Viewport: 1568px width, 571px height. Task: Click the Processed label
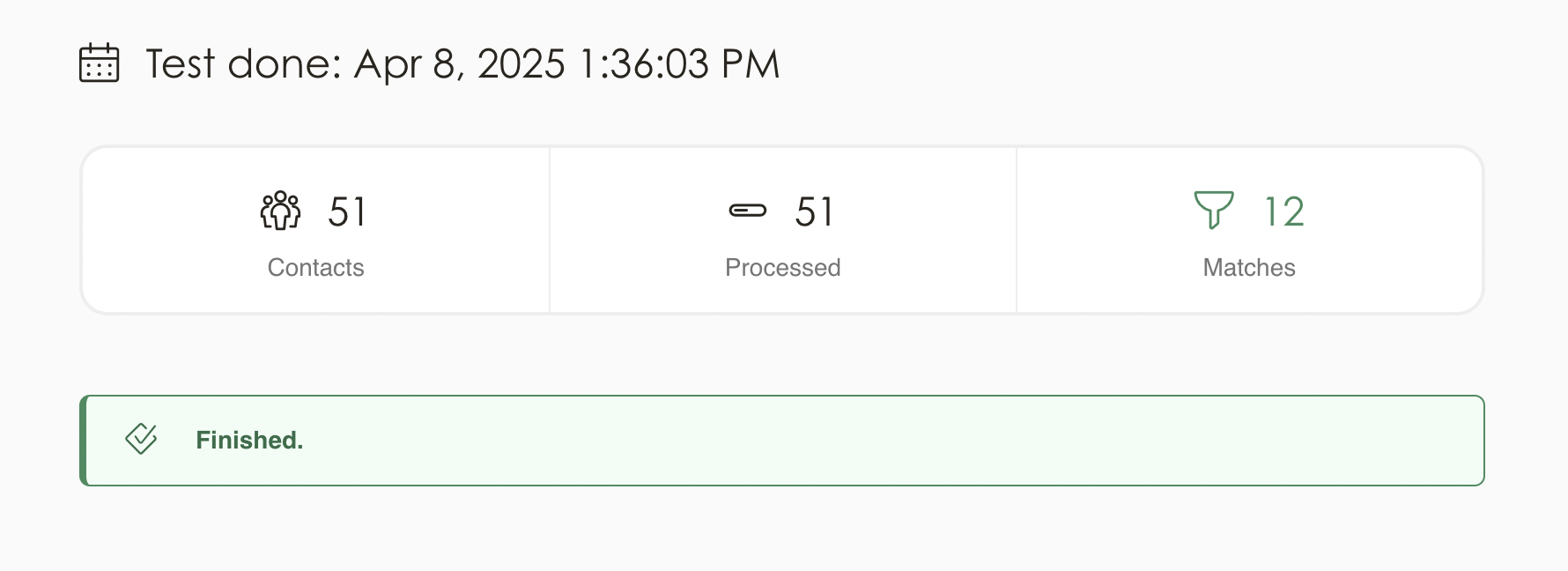tap(782, 268)
